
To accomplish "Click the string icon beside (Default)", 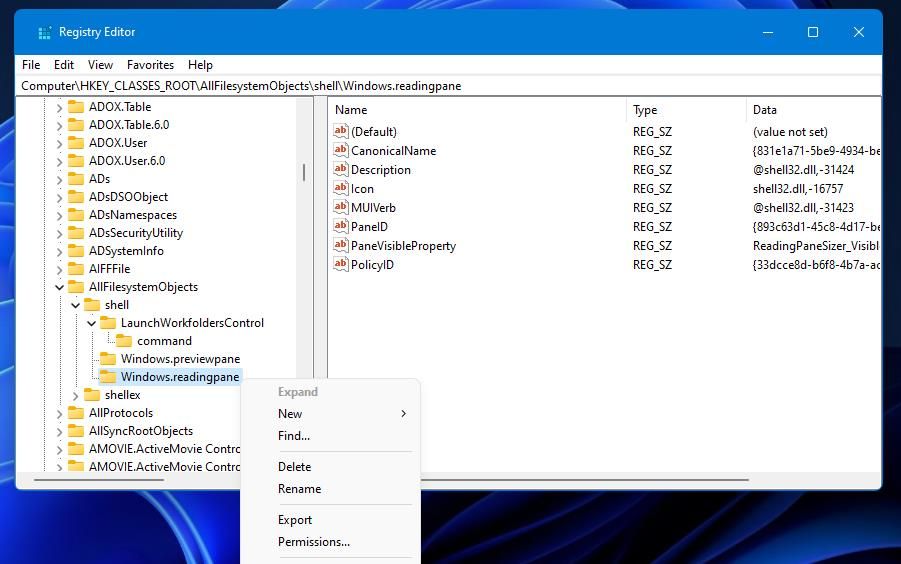I will point(341,131).
